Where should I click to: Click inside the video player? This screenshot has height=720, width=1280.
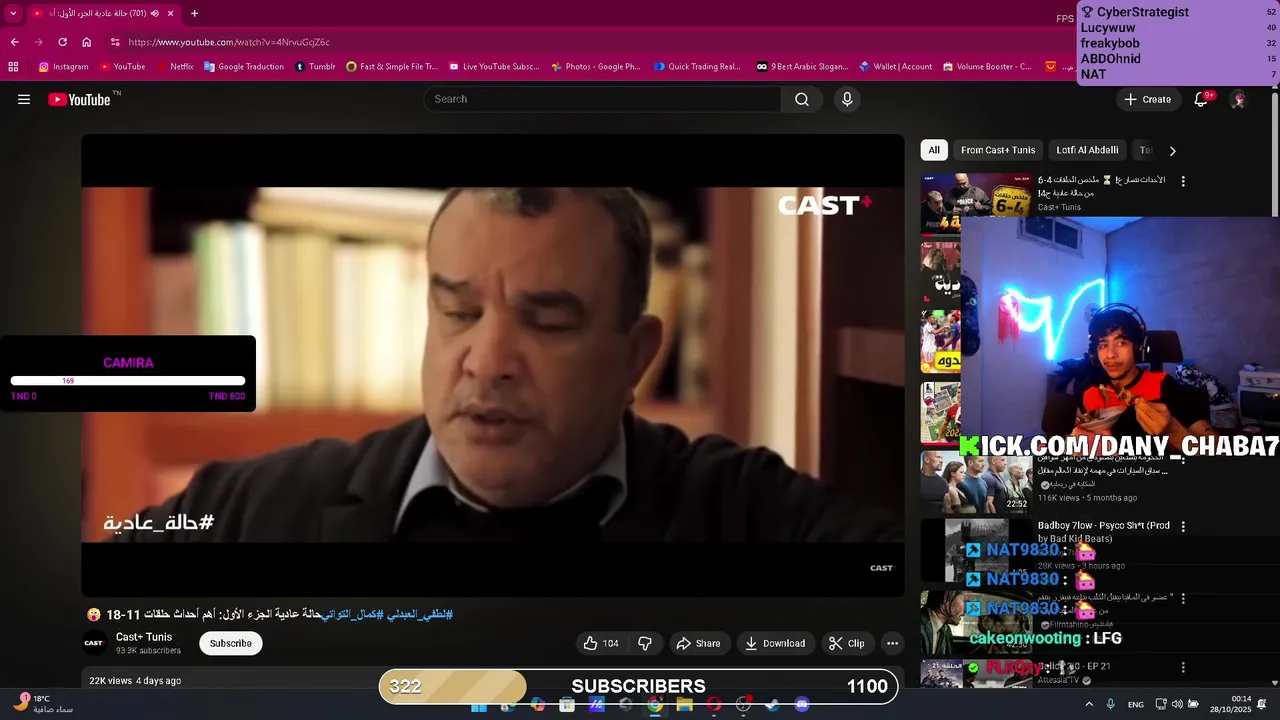pyautogui.click(x=493, y=366)
